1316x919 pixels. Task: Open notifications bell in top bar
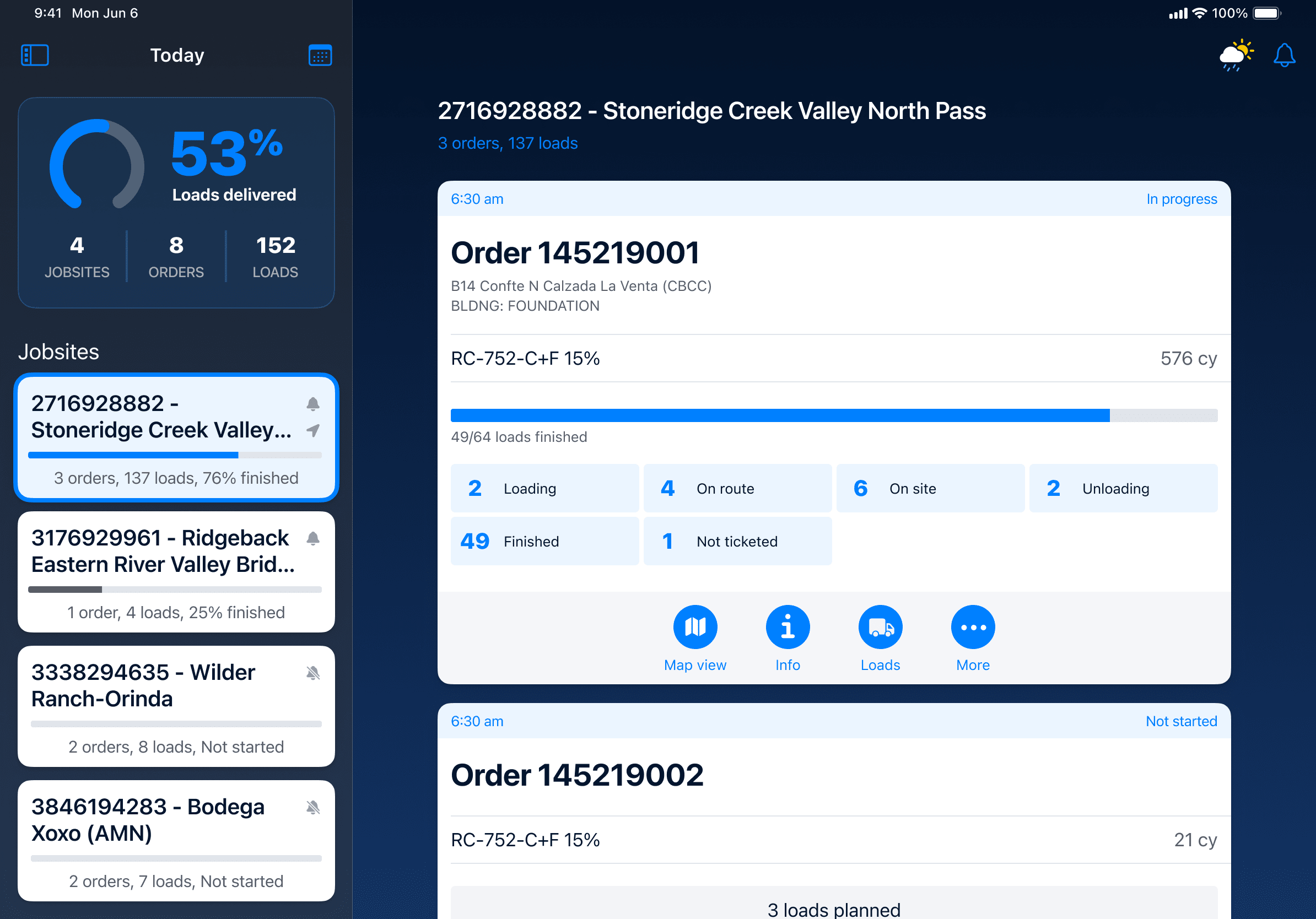1284,56
